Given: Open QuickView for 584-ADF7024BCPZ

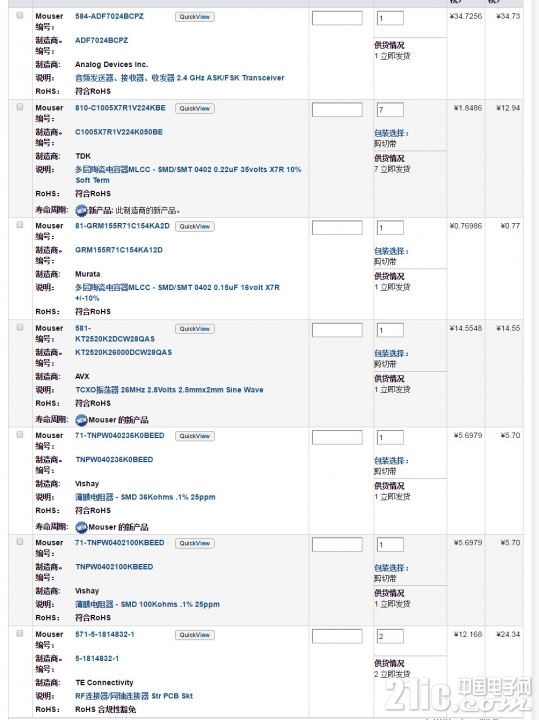Looking at the screenshot, I should [195, 17].
